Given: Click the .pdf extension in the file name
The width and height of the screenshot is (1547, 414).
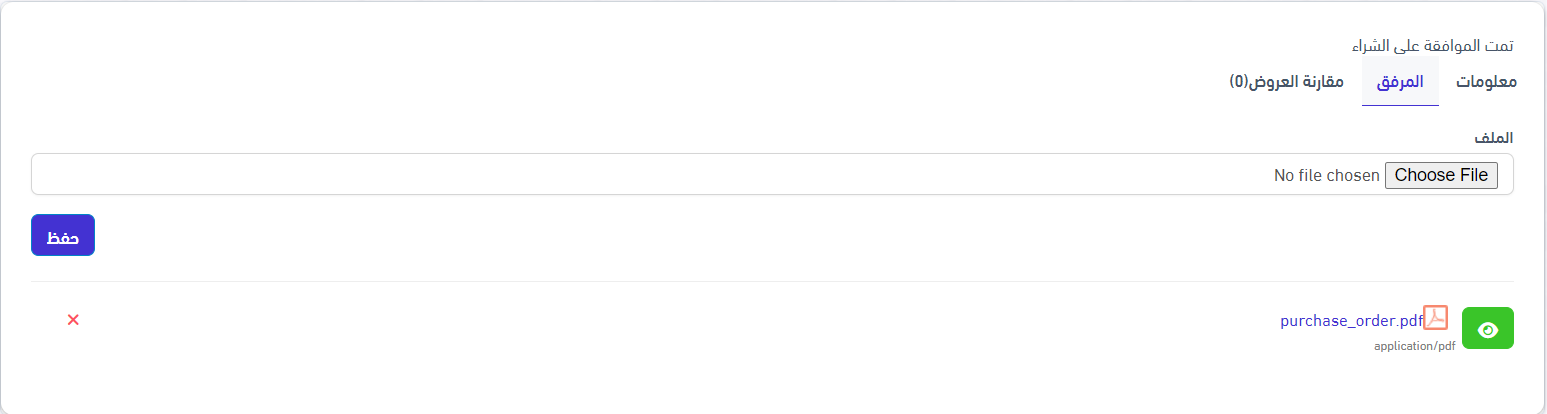Looking at the screenshot, I should 1411,321.
